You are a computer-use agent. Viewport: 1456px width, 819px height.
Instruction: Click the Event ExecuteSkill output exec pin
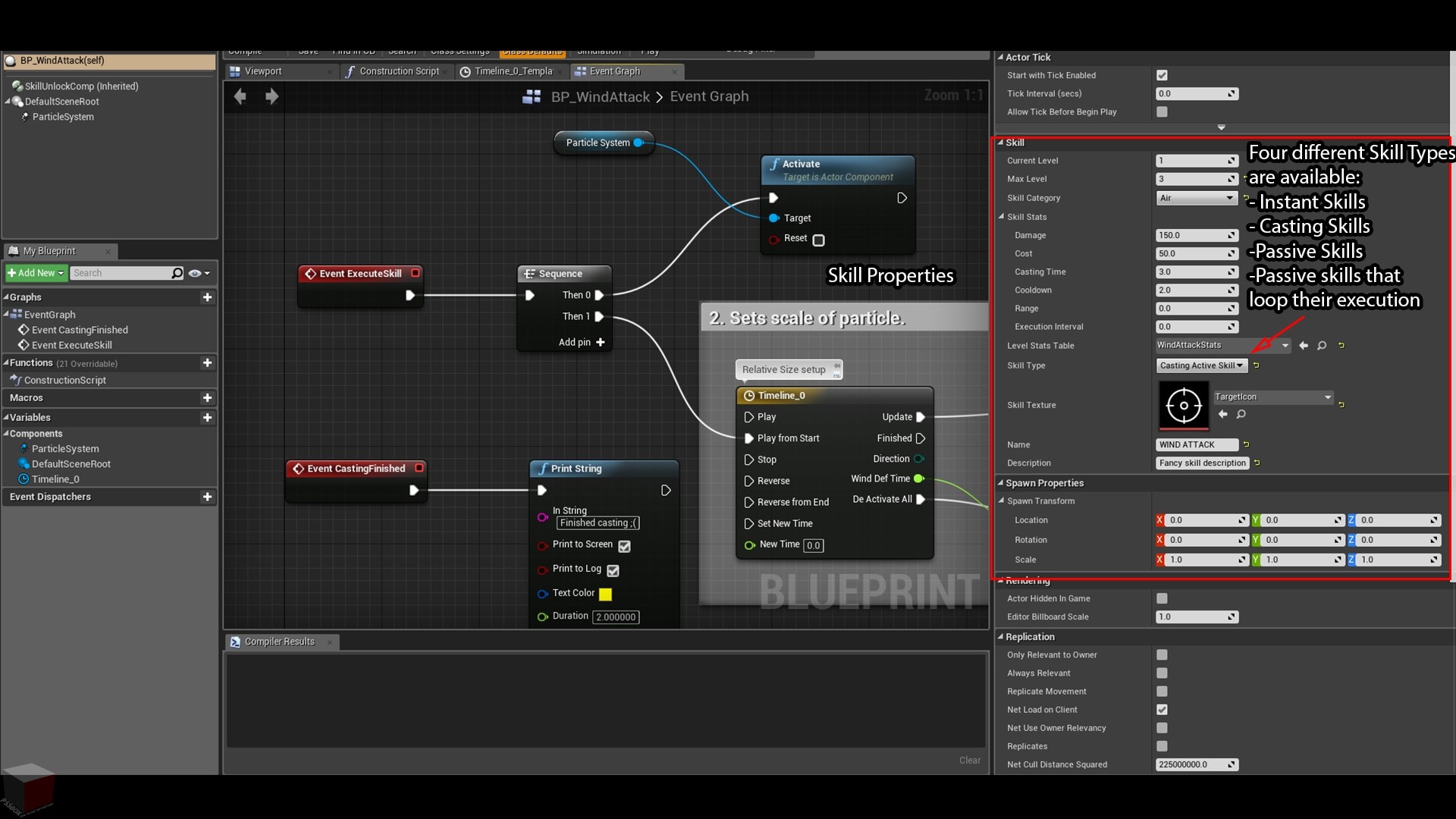[410, 295]
